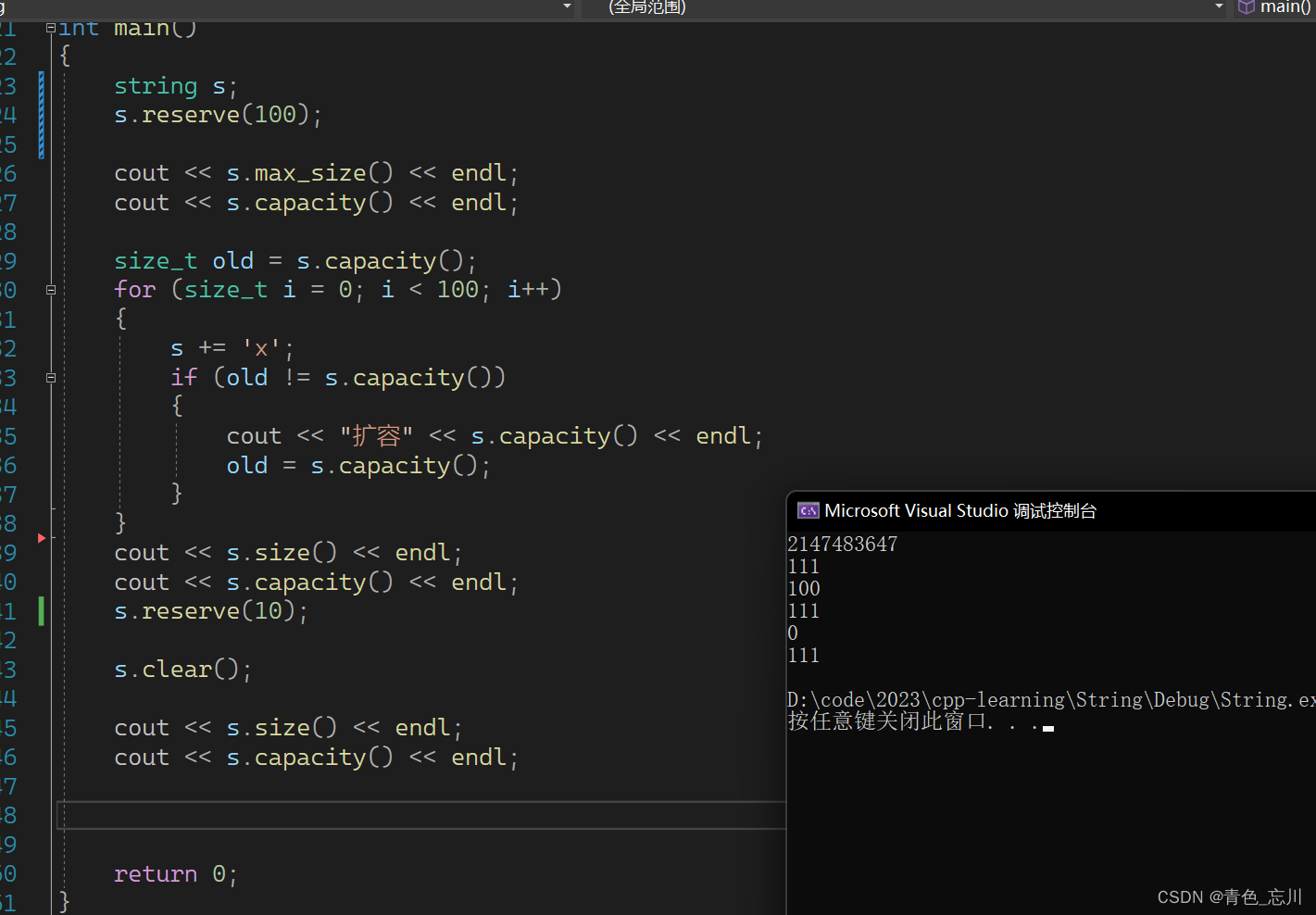Image resolution: width=1316 pixels, height=915 pixels.
Task: Click the s.max_size() output statement
Action: [317, 173]
